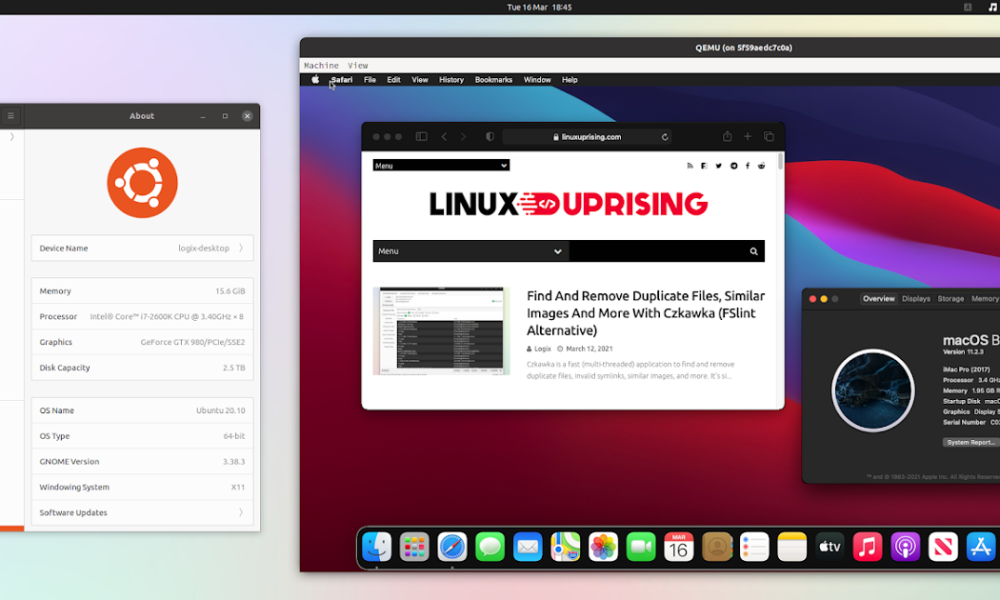
Task: Open Podcasts from the dock
Action: [x=906, y=546]
